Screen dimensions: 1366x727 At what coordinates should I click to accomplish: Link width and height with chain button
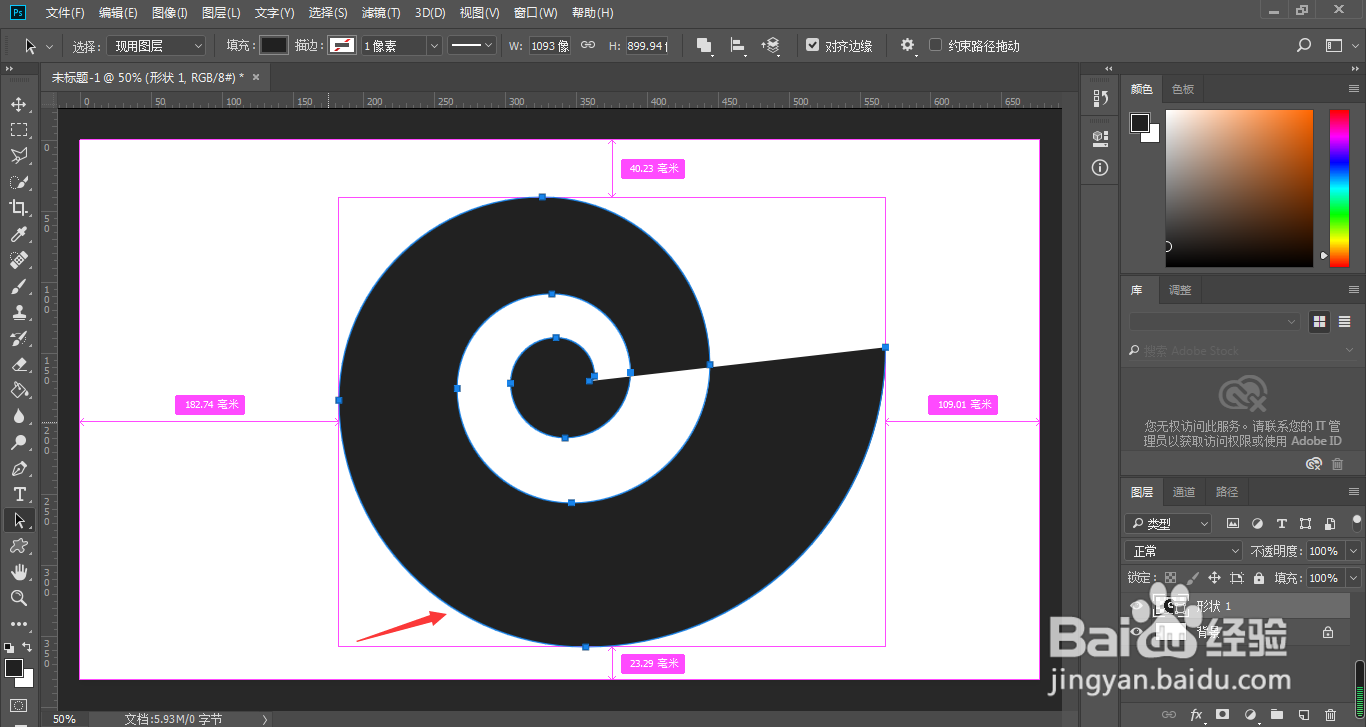tap(588, 46)
